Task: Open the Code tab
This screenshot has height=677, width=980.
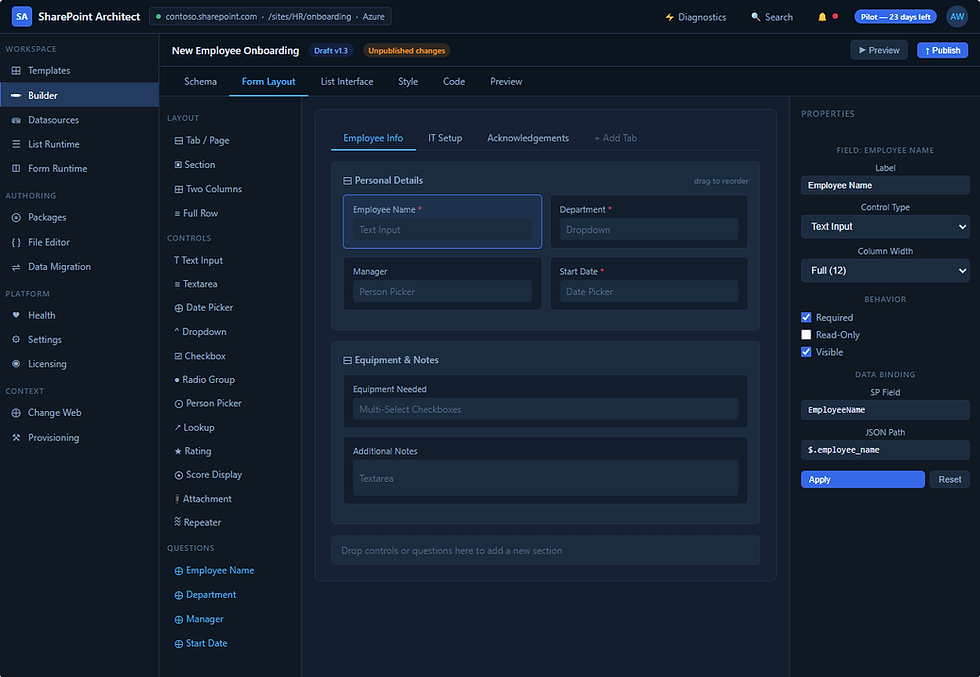Action: tap(454, 82)
